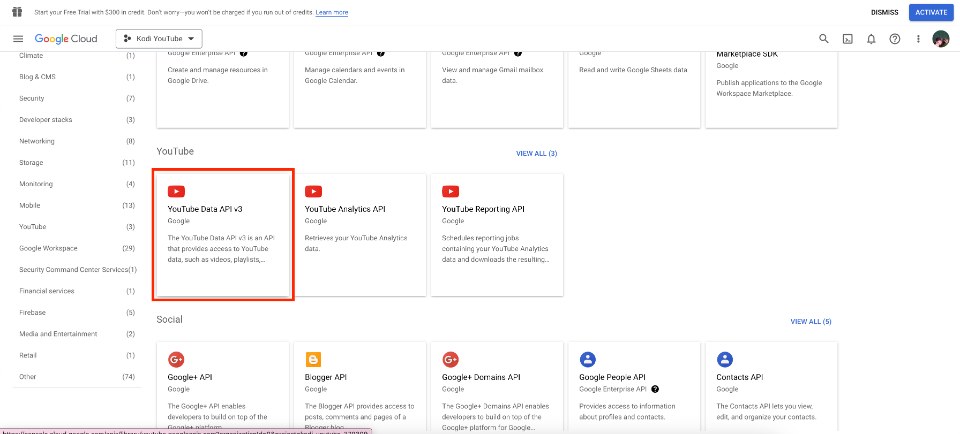
Task: Open the Marketplace SDK card
Action: click(x=771, y=89)
